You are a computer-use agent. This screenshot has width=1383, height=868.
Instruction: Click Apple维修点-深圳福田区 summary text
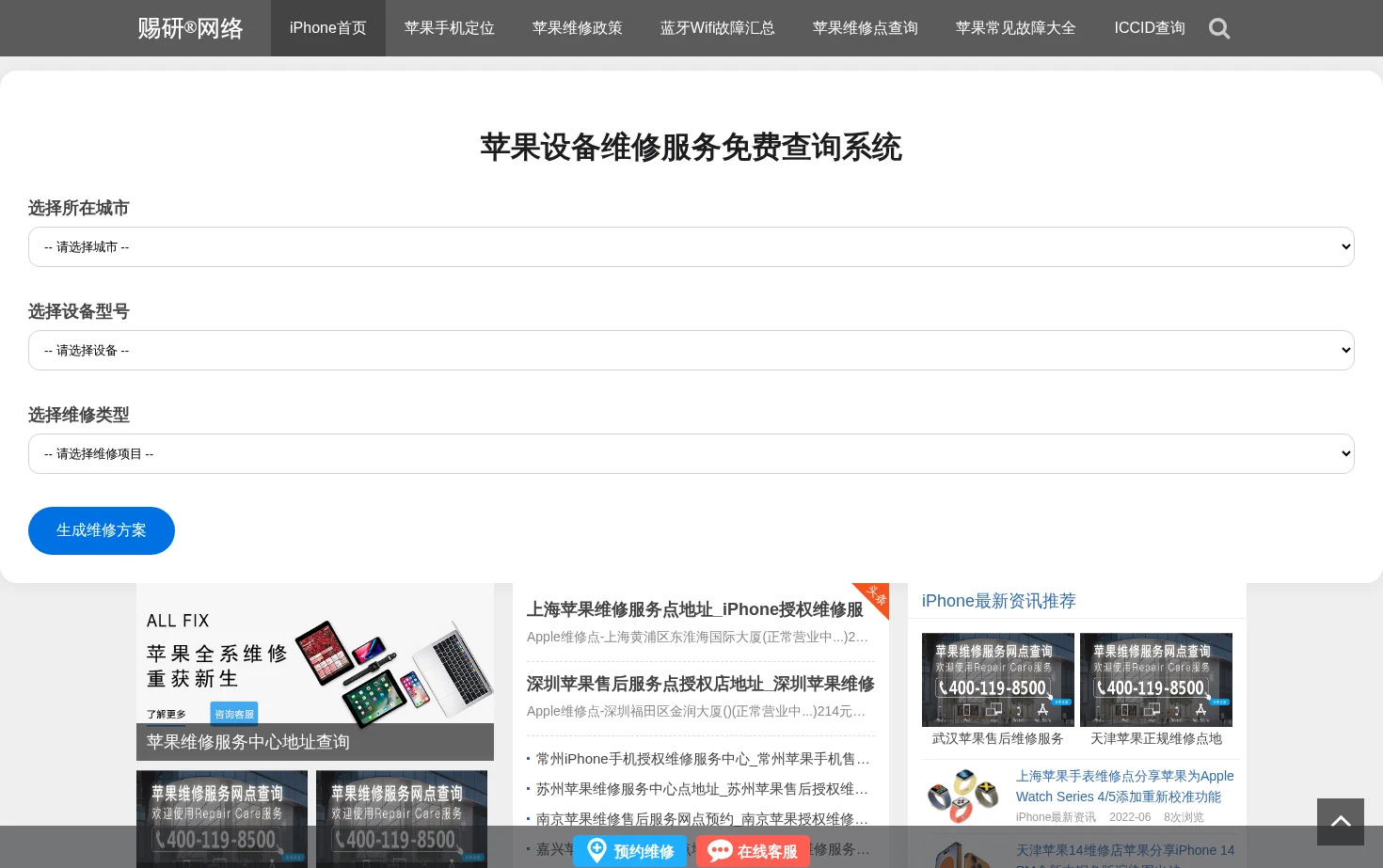click(696, 711)
